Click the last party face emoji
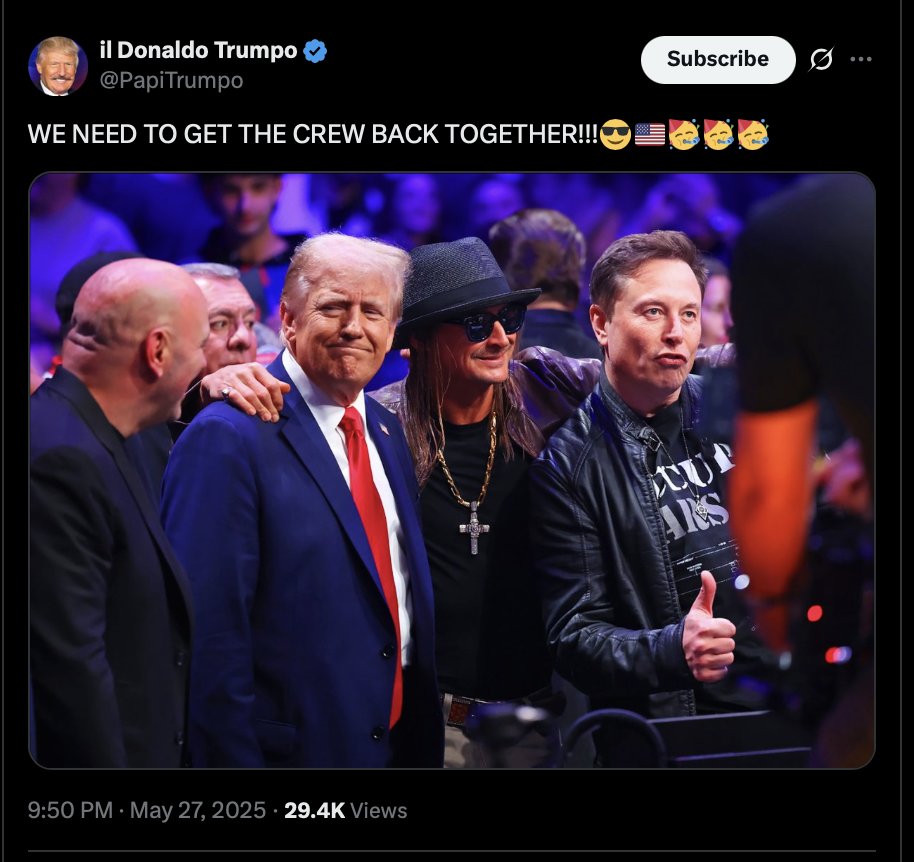The height and width of the screenshot is (862, 914). [753, 135]
